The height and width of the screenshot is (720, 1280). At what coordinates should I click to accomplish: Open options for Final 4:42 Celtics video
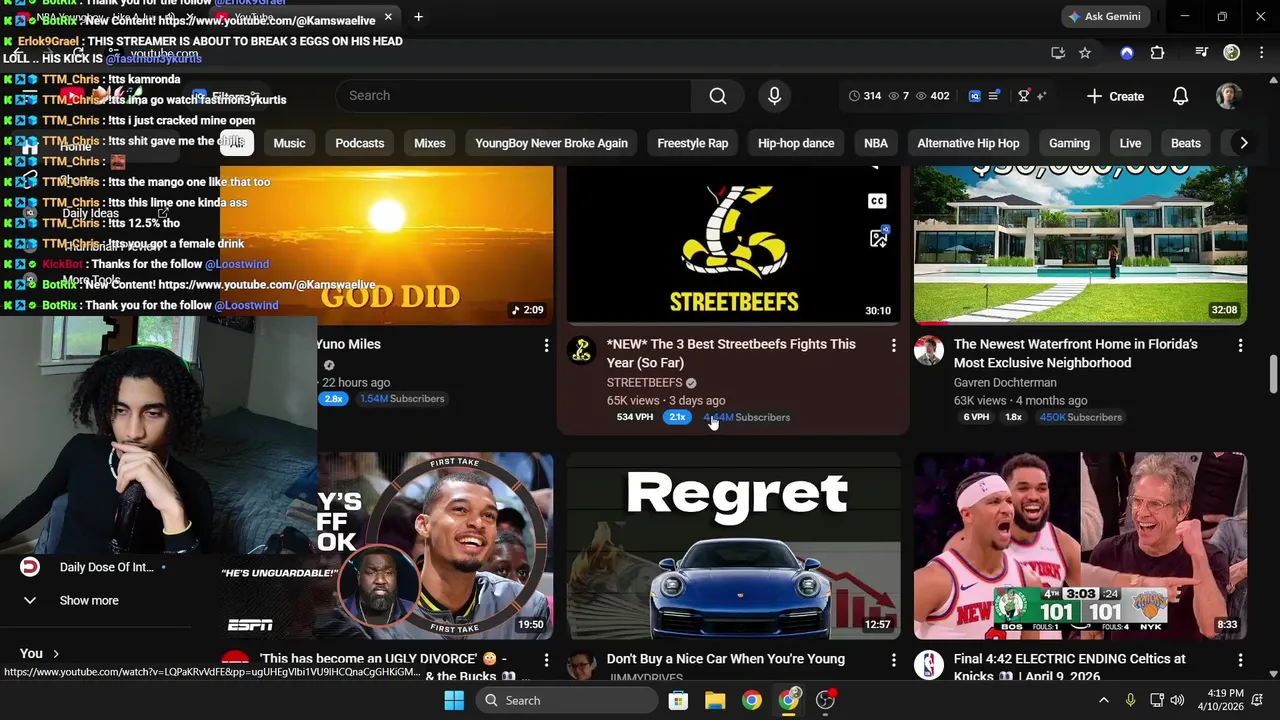click(1240, 660)
